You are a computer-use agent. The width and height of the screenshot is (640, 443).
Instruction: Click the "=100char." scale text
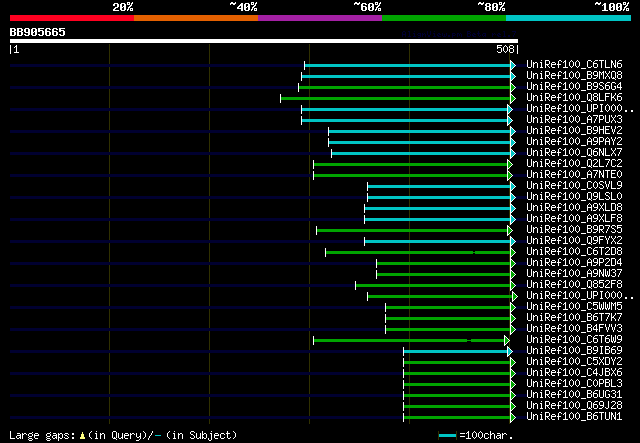tap(486, 436)
